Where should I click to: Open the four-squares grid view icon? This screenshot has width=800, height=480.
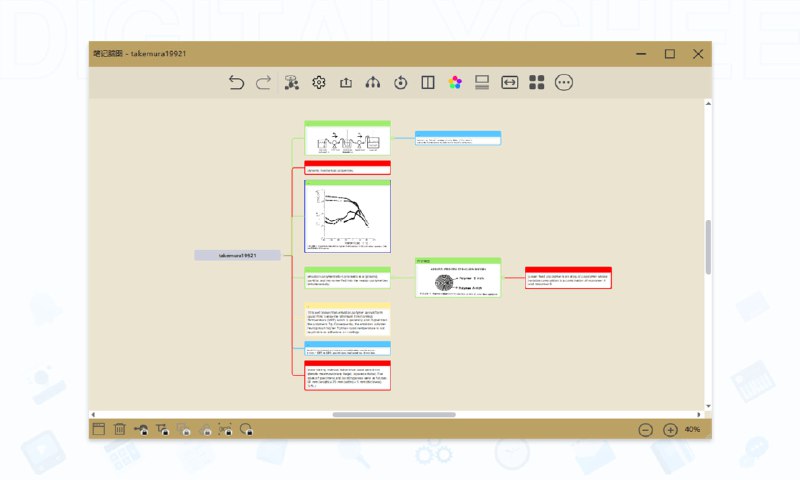(536, 83)
